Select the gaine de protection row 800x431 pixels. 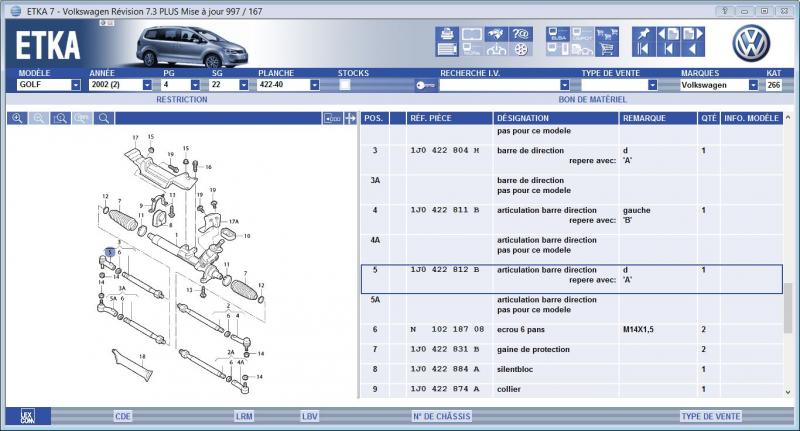[571, 349]
